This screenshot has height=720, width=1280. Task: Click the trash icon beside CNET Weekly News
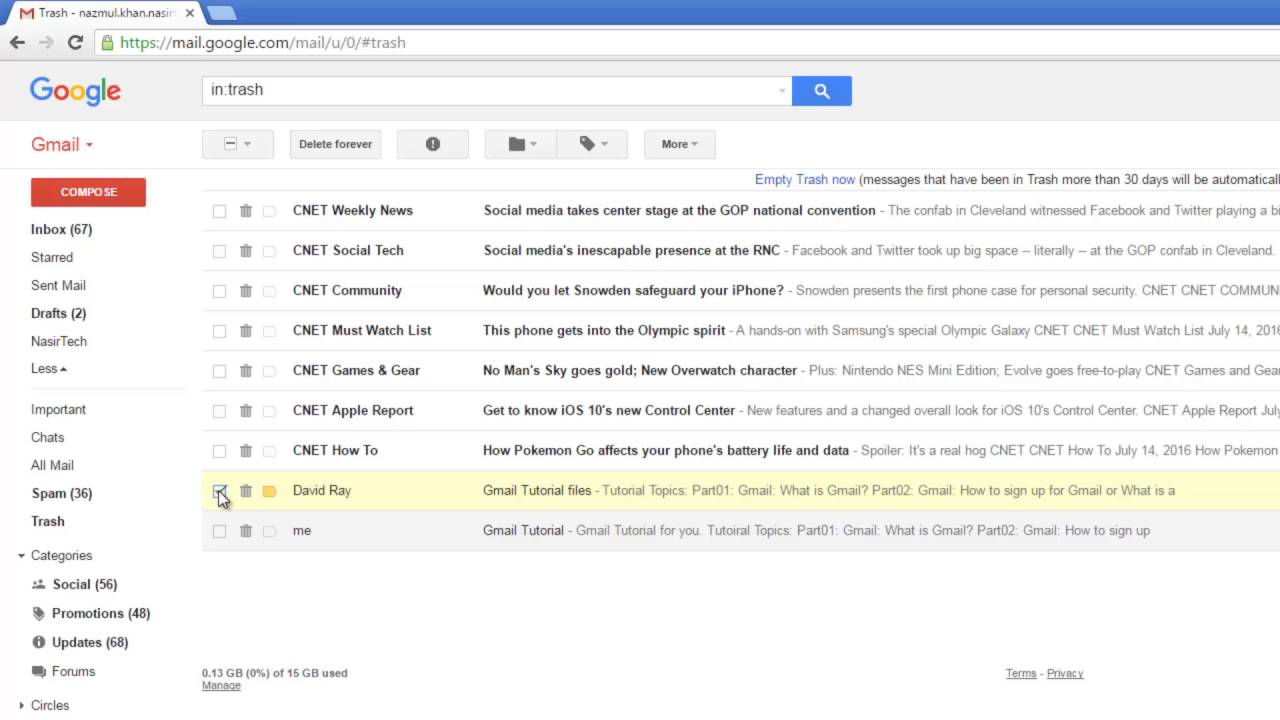coord(246,211)
